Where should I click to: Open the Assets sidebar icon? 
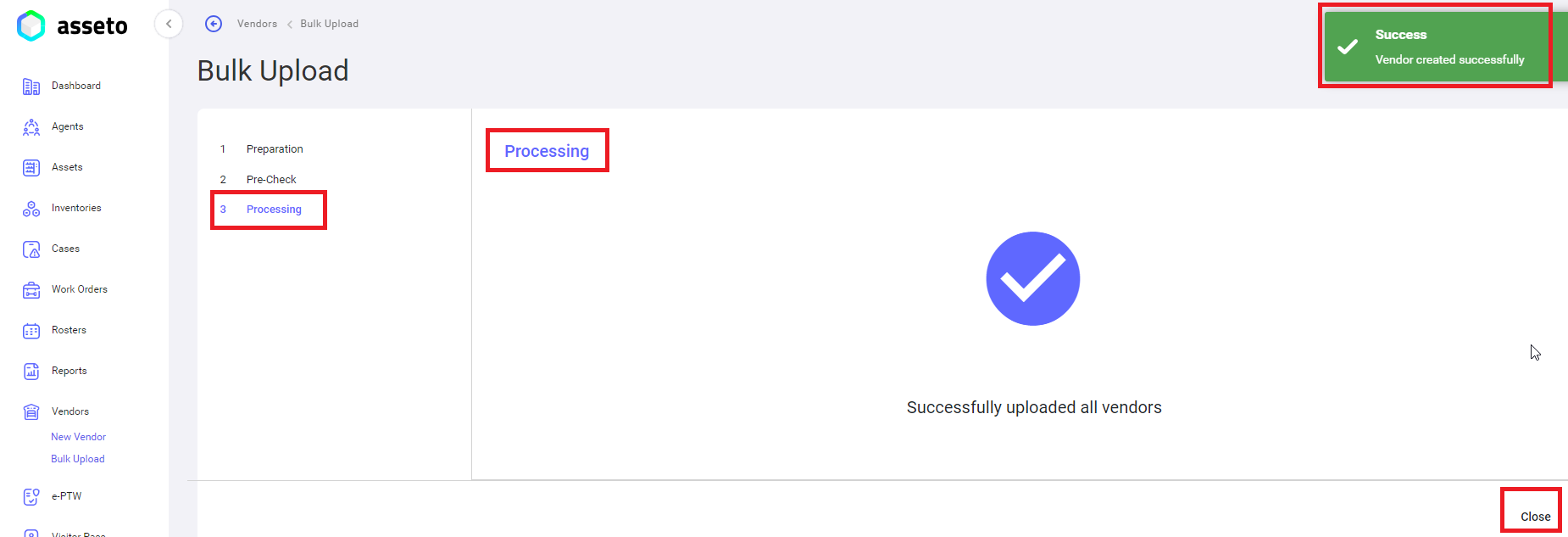pyautogui.click(x=31, y=168)
